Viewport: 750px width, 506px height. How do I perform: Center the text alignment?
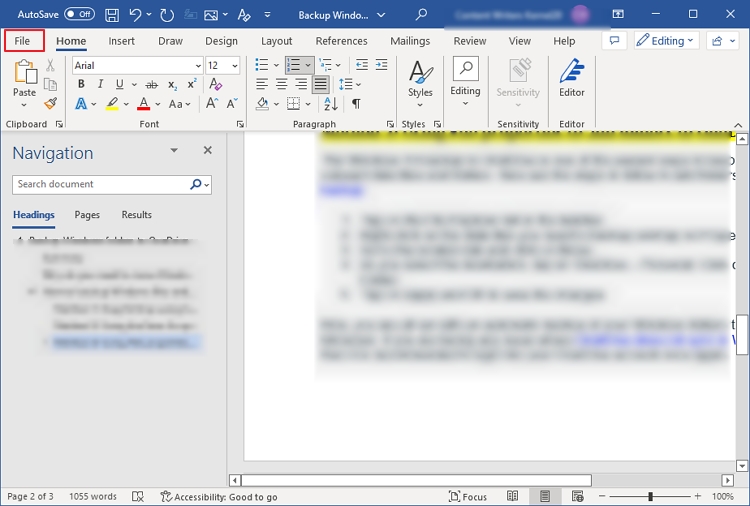point(281,84)
